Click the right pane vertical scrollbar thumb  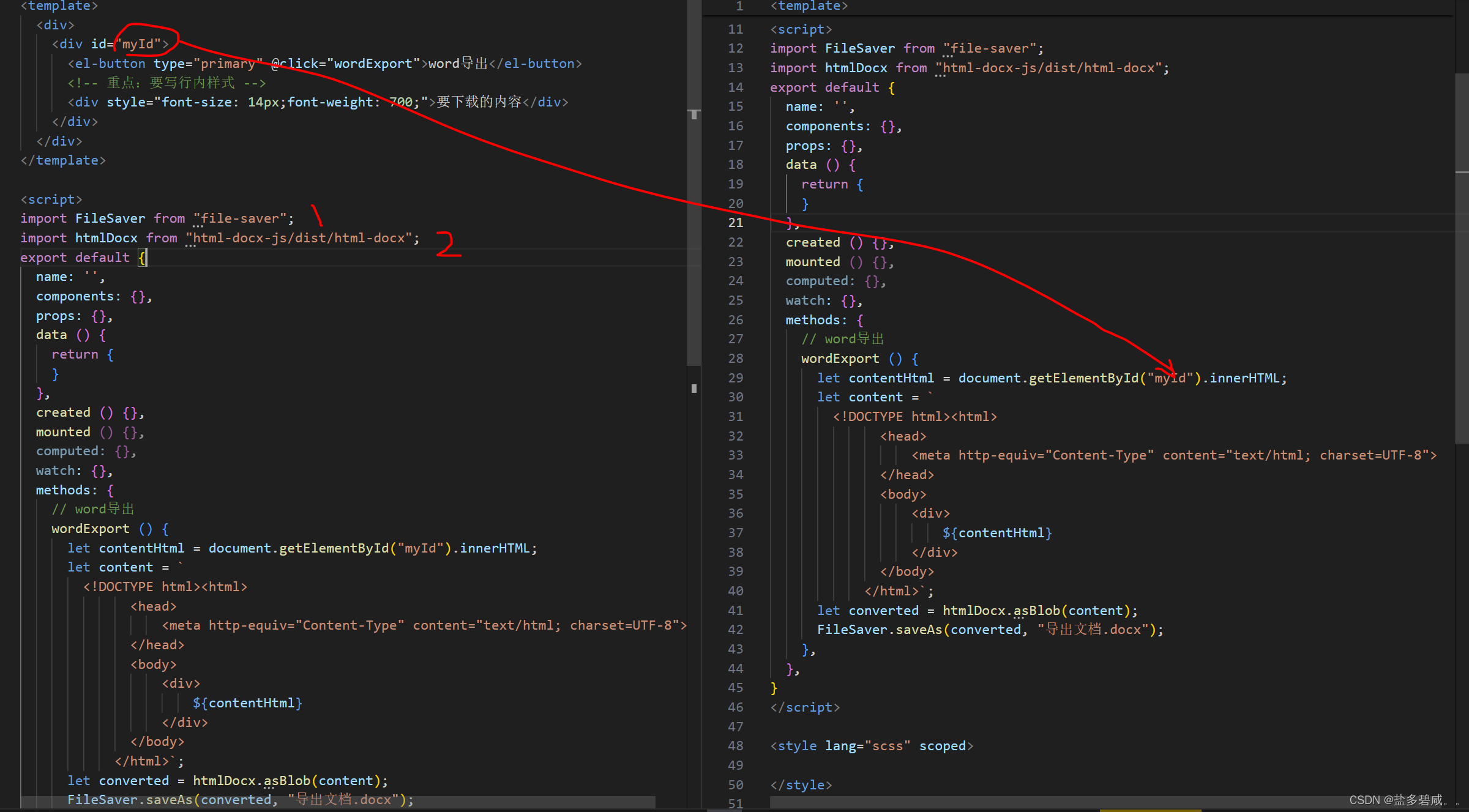pyautogui.click(x=1462, y=258)
